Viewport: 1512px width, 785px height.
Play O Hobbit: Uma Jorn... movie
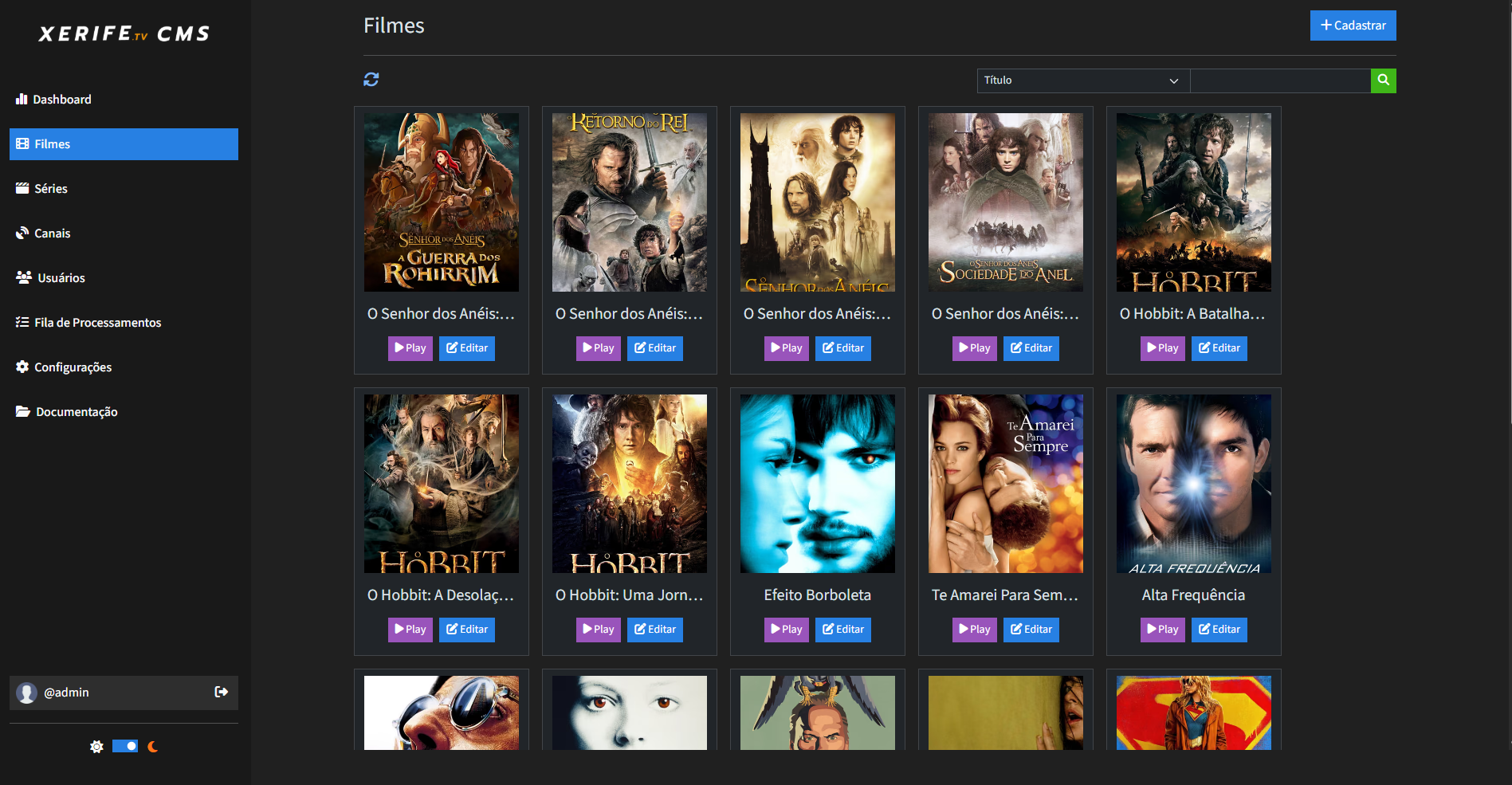pyautogui.click(x=599, y=630)
